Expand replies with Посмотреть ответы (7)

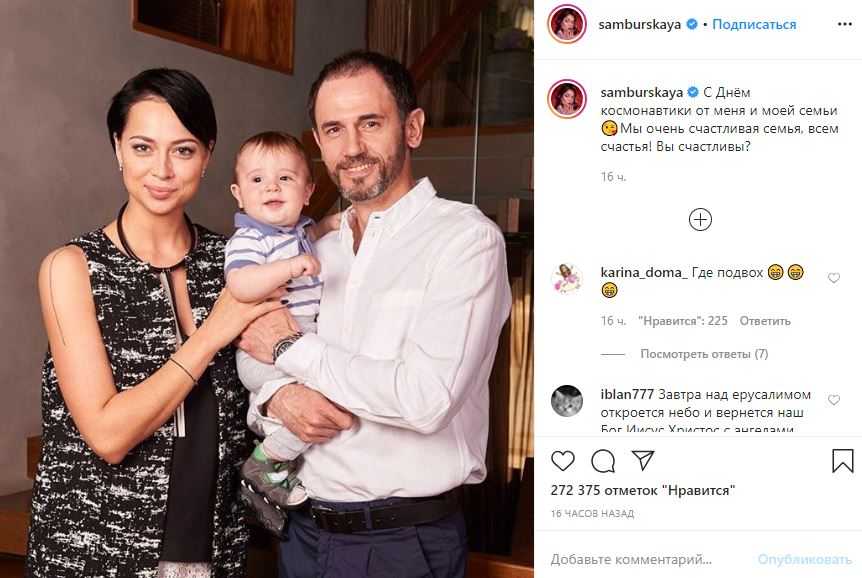point(704,354)
